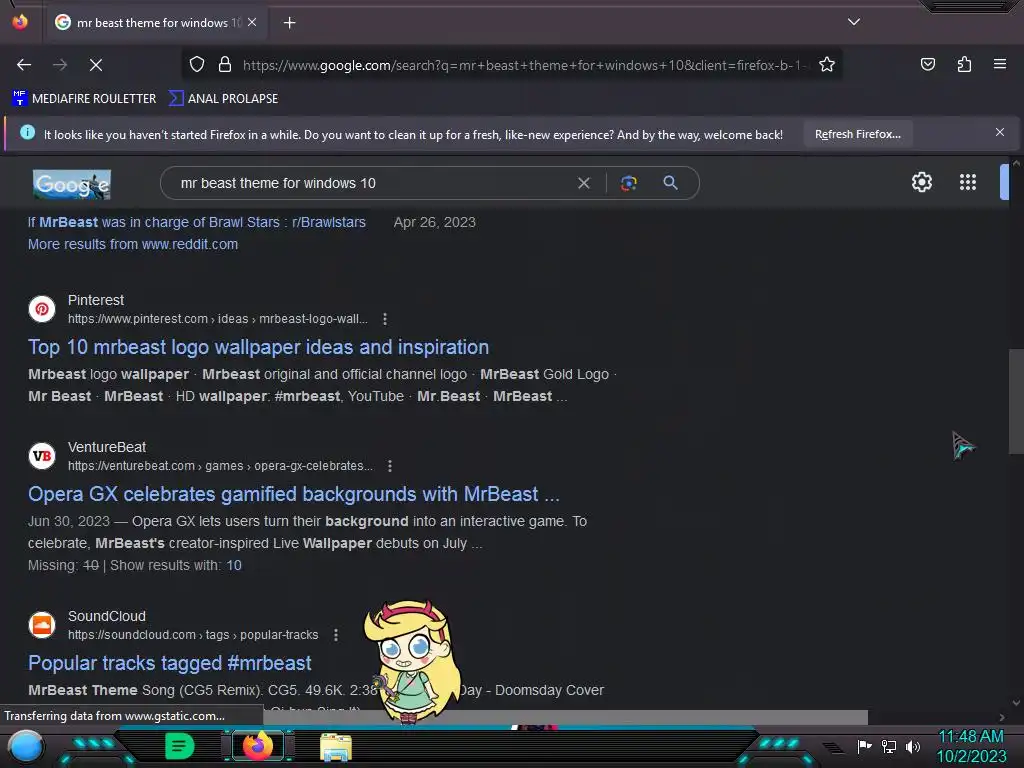This screenshot has height=768, width=1024.
Task: Open a new browser tab
Action: 289,23
